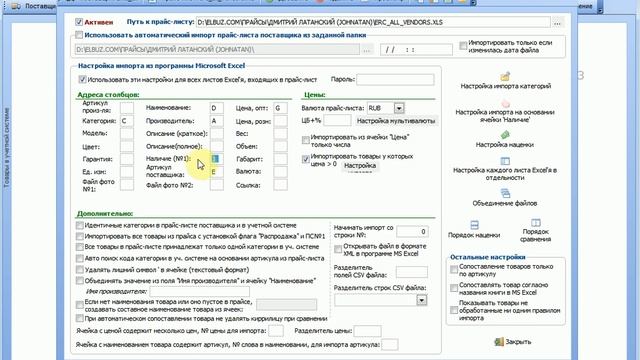The width and height of the screenshot is (640, 360).
Task: Click the Категория column field with C
Action: coord(127,121)
